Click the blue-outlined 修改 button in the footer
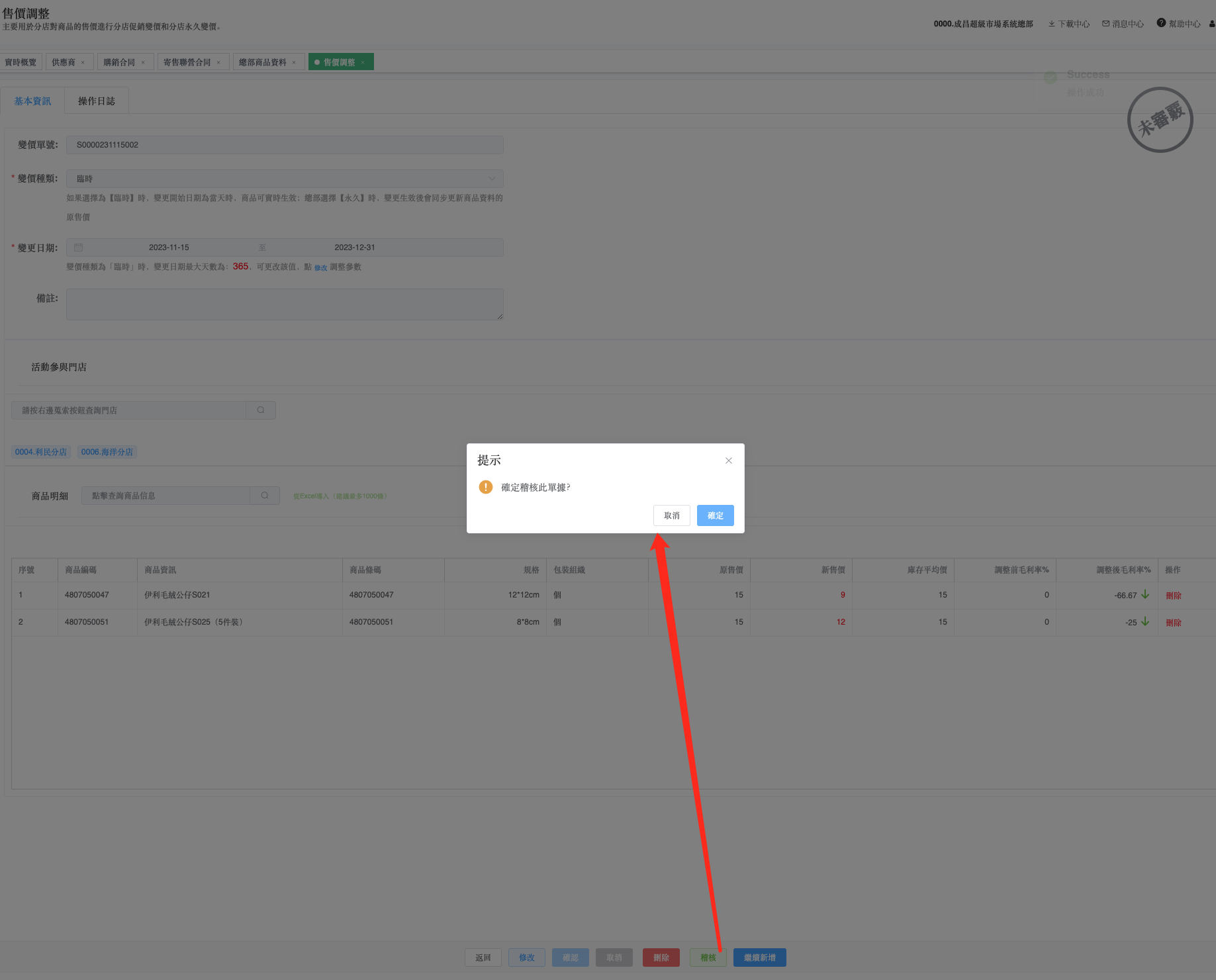The height and width of the screenshot is (980, 1216). (x=527, y=958)
